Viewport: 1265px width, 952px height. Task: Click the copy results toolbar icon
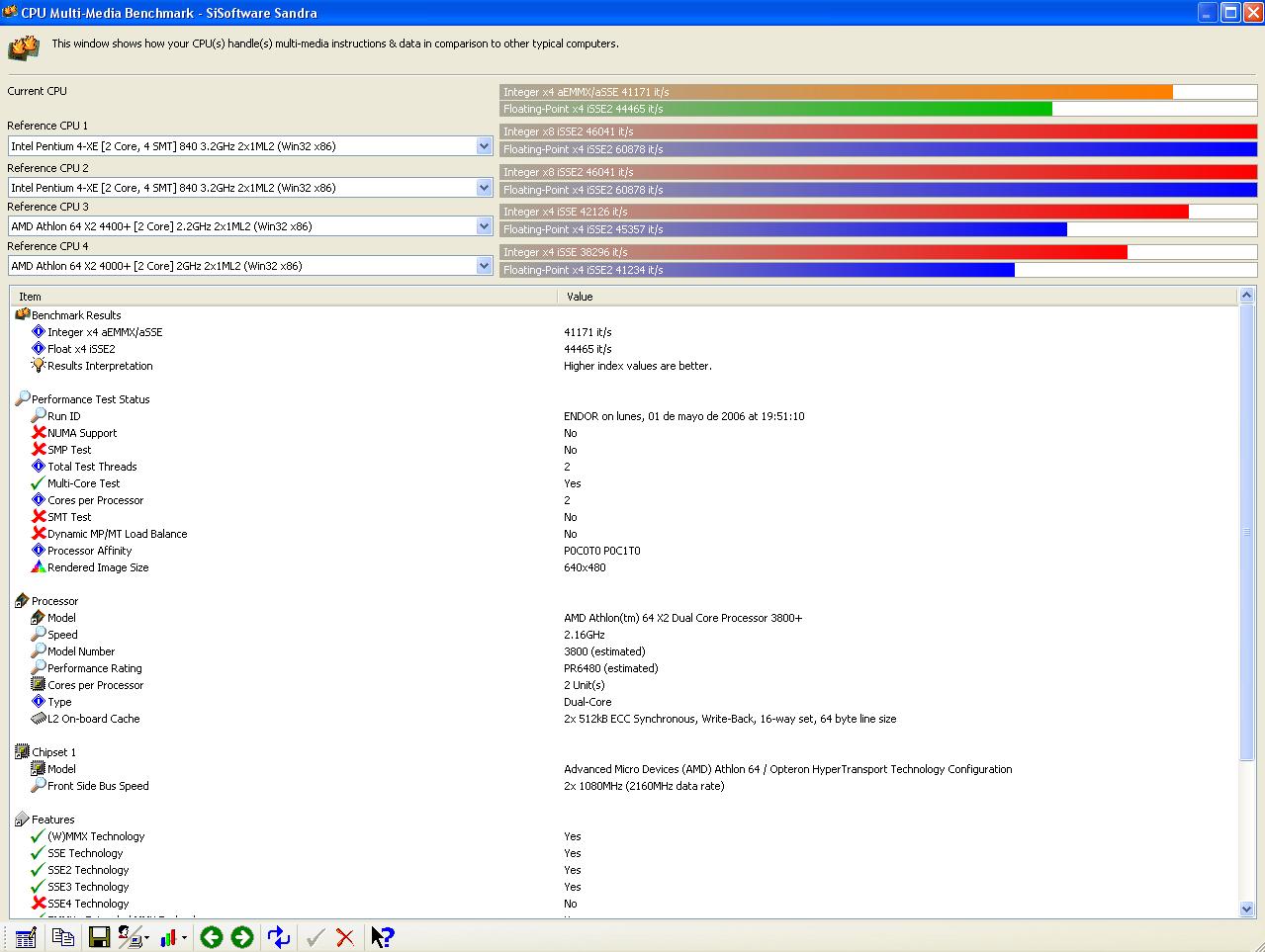(63, 937)
